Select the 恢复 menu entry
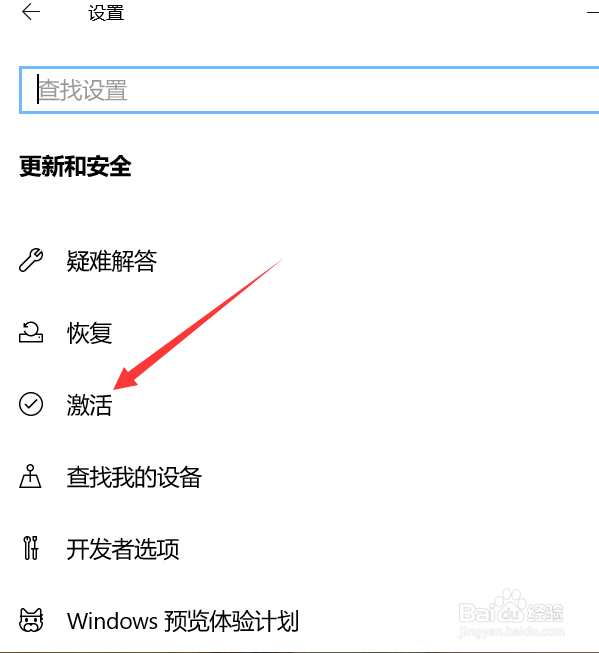 coord(89,333)
